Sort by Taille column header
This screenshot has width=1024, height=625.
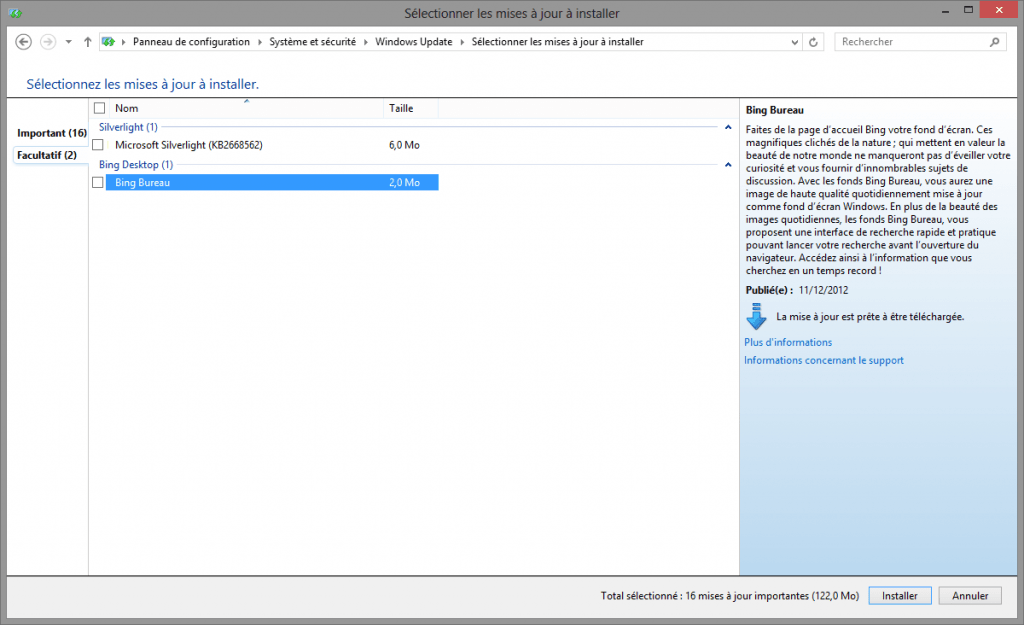click(410, 108)
